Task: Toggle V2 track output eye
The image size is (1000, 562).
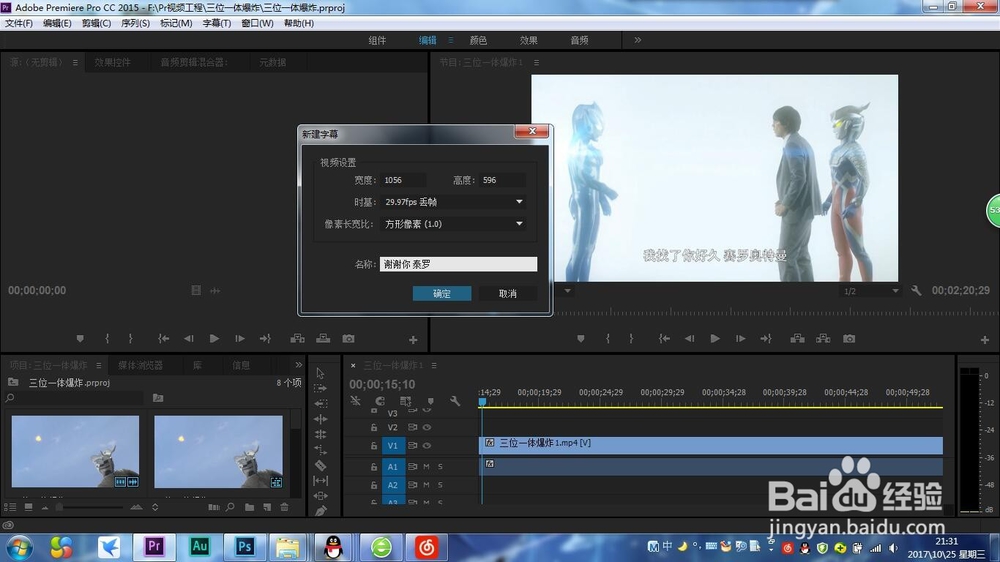Action: click(427, 427)
